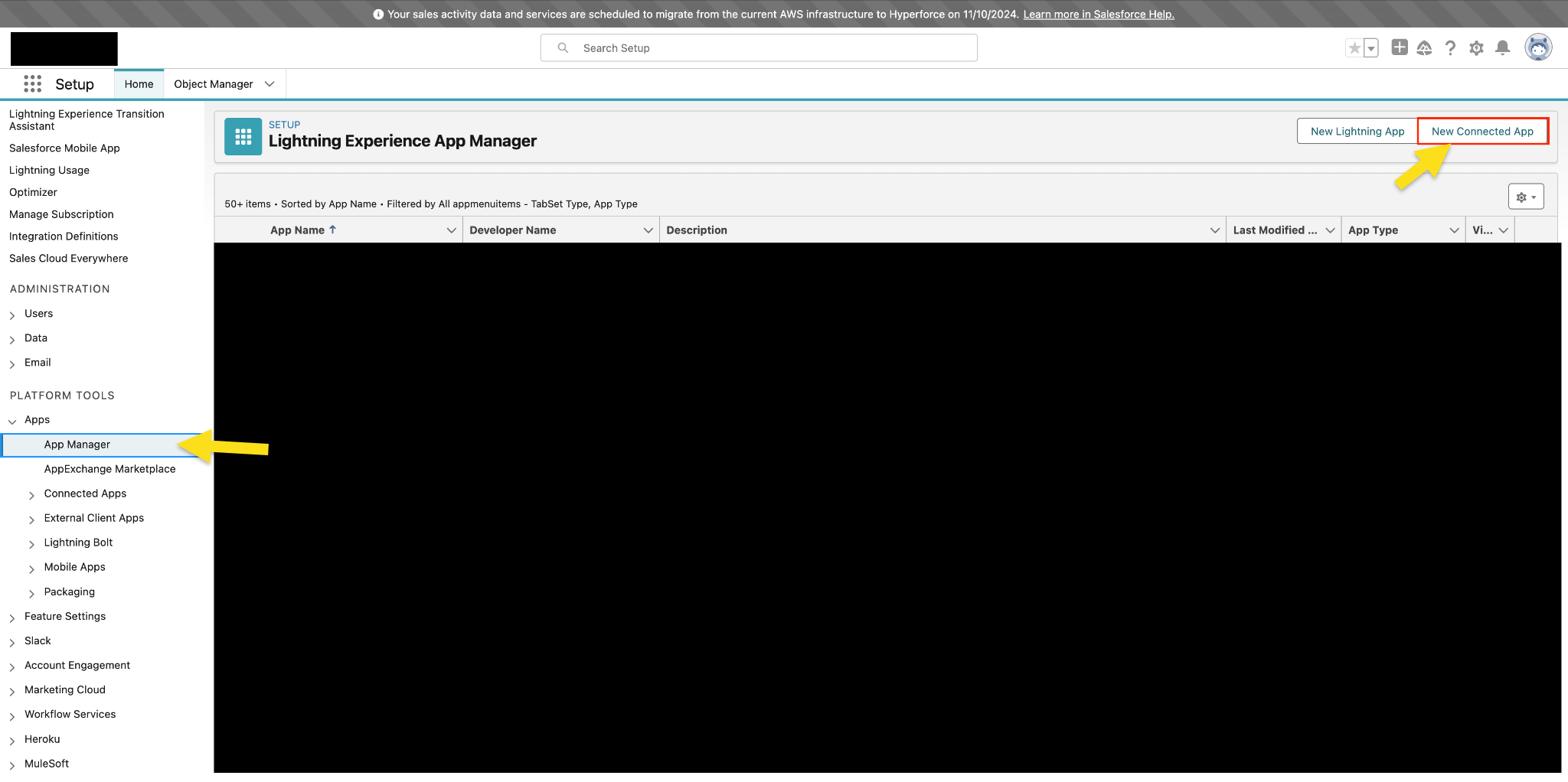Viewport: 1568px width, 782px height.
Task: Click the search magnifier icon
Action: click(x=563, y=48)
